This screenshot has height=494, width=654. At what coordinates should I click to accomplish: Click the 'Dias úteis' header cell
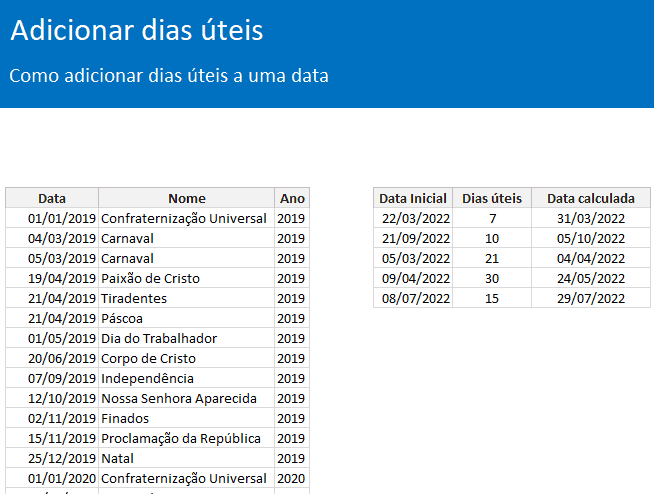492,198
